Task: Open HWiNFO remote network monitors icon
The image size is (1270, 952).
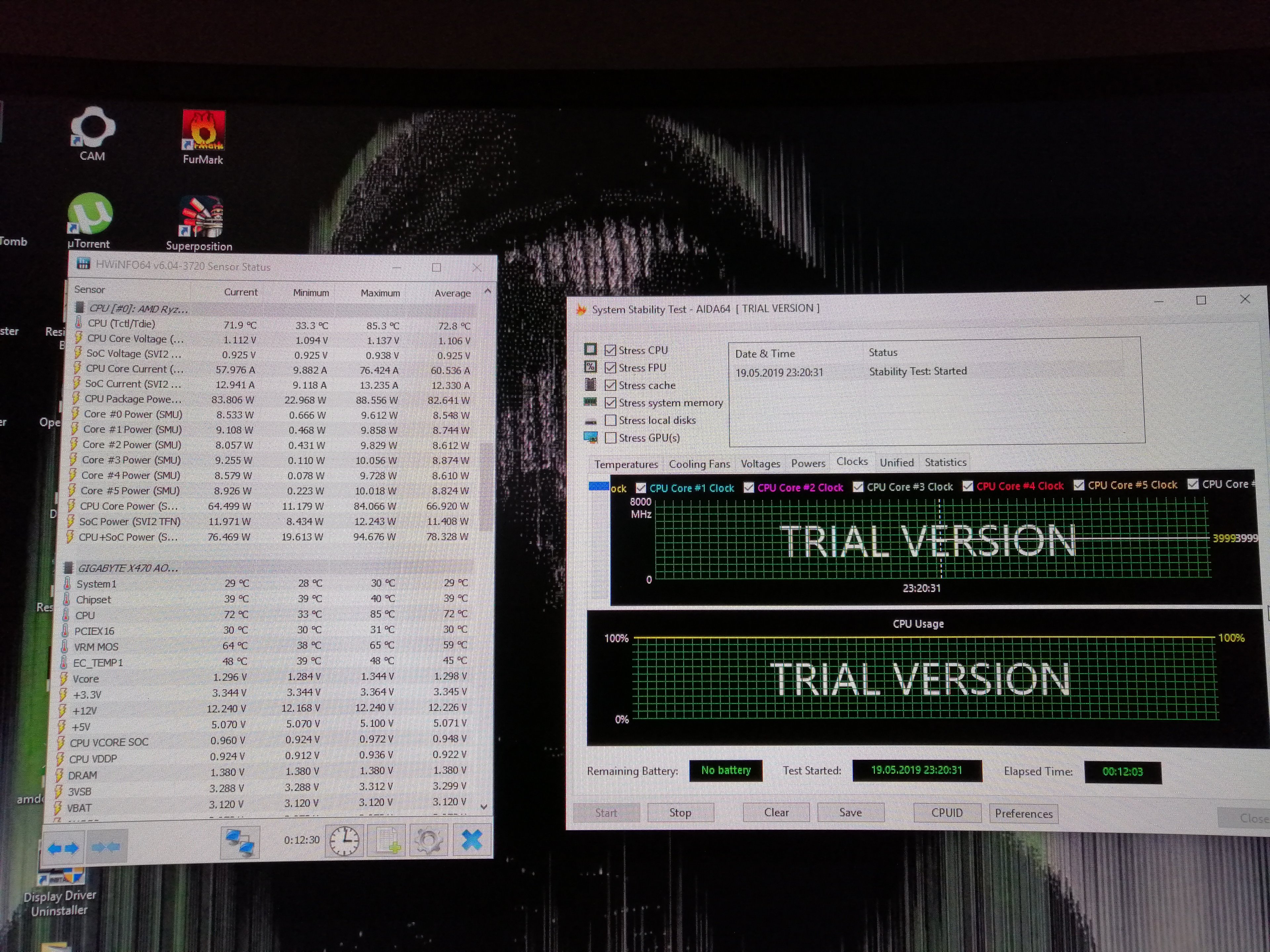Action: [x=240, y=842]
